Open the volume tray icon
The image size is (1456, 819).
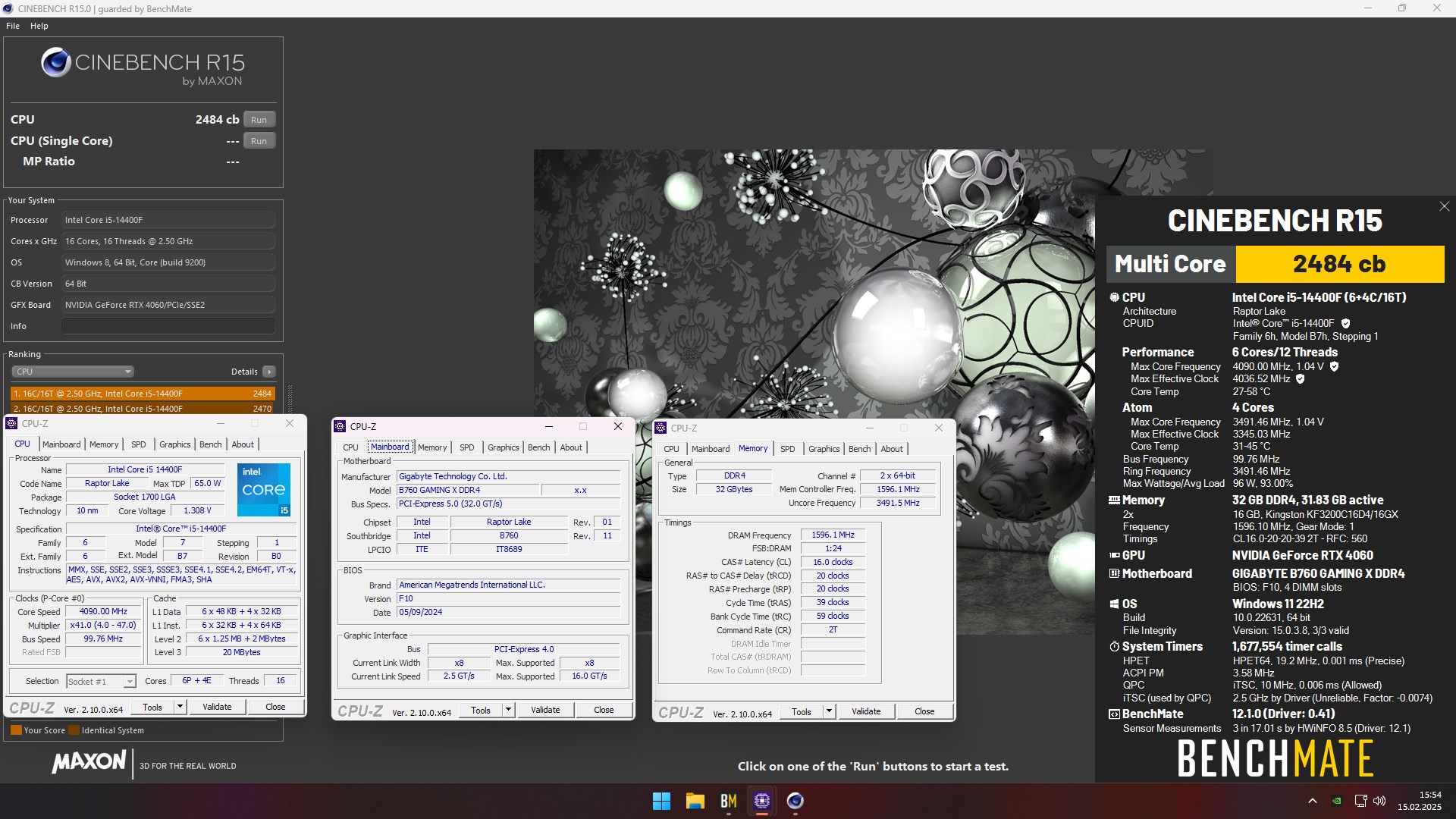[1379, 801]
